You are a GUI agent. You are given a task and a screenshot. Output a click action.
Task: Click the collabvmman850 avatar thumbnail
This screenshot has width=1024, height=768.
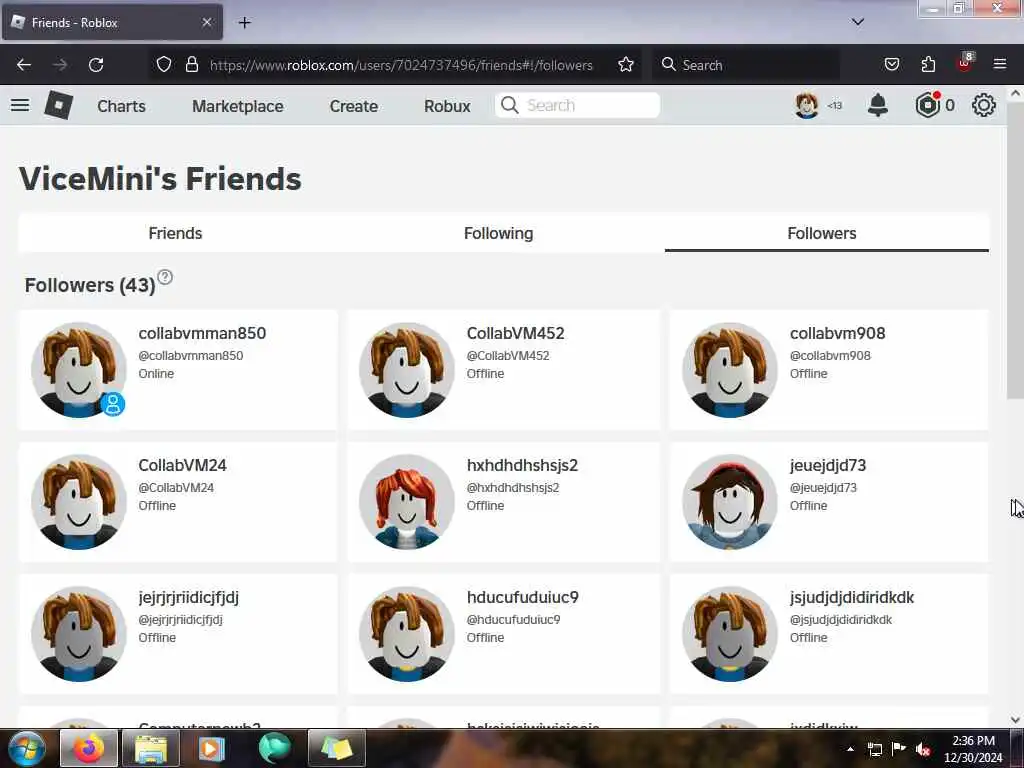click(78, 370)
